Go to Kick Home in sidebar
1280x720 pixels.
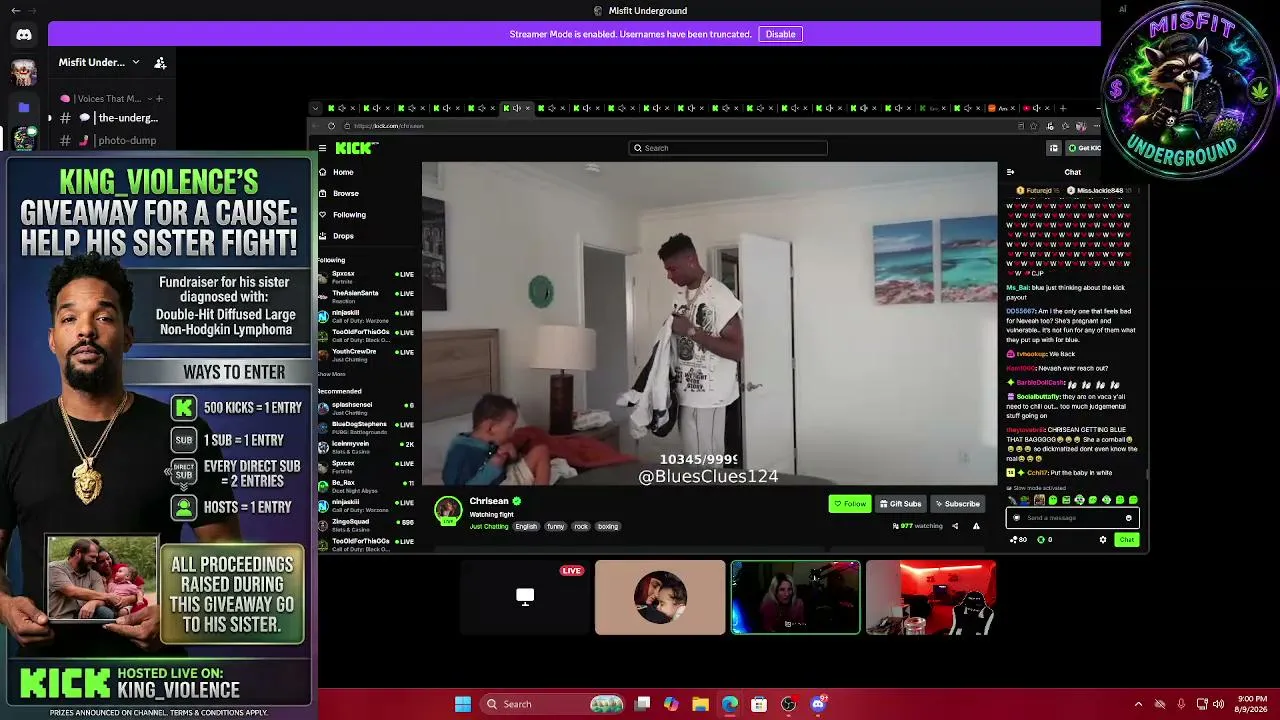pos(343,172)
